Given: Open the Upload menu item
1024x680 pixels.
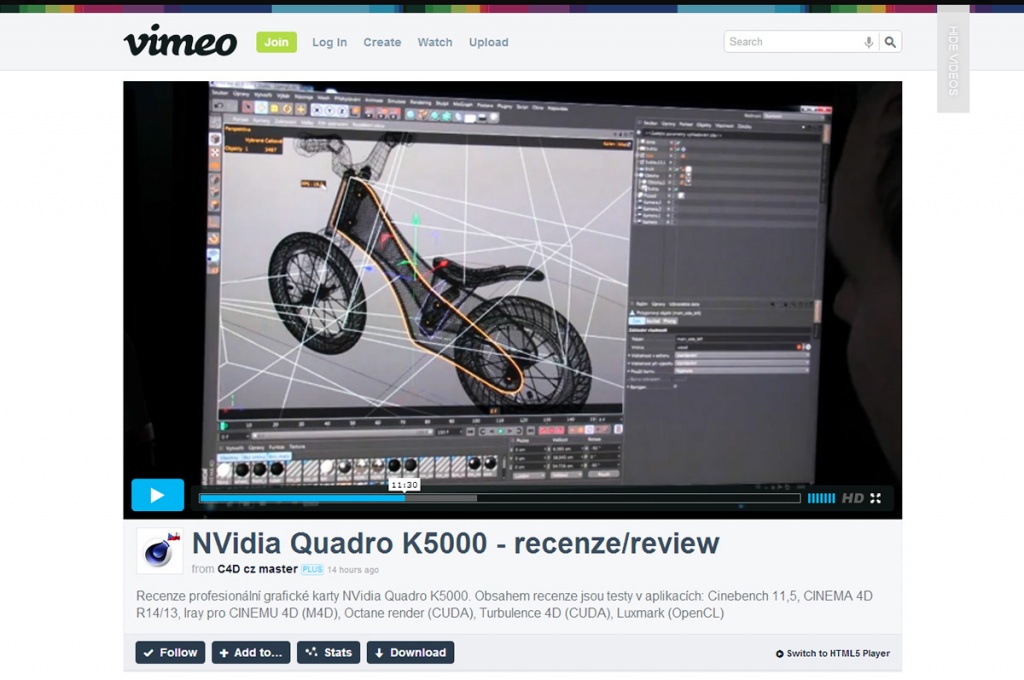Looking at the screenshot, I should pyautogui.click(x=488, y=42).
